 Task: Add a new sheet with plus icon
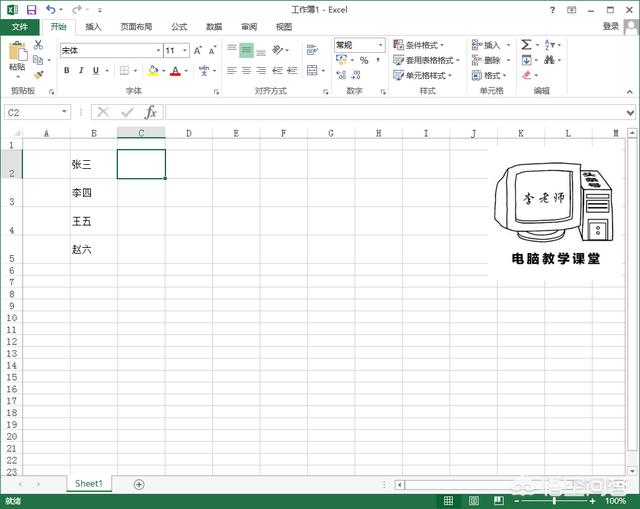pos(139,484)
